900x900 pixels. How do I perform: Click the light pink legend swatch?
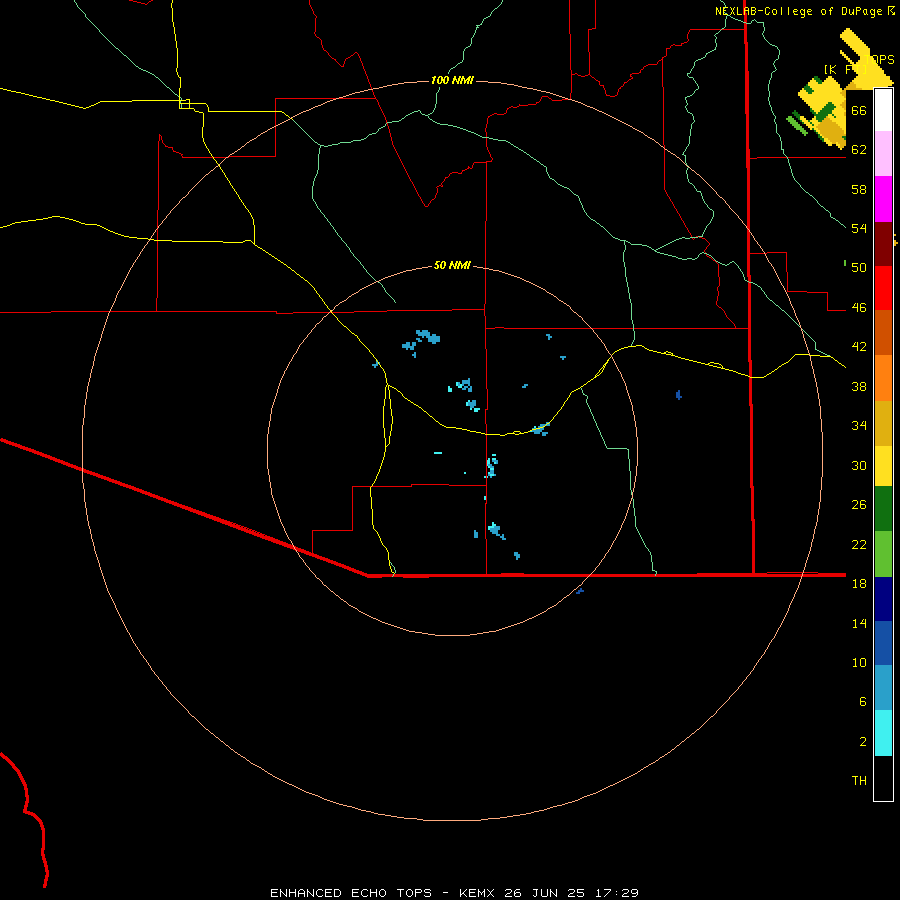click(883, 153)
